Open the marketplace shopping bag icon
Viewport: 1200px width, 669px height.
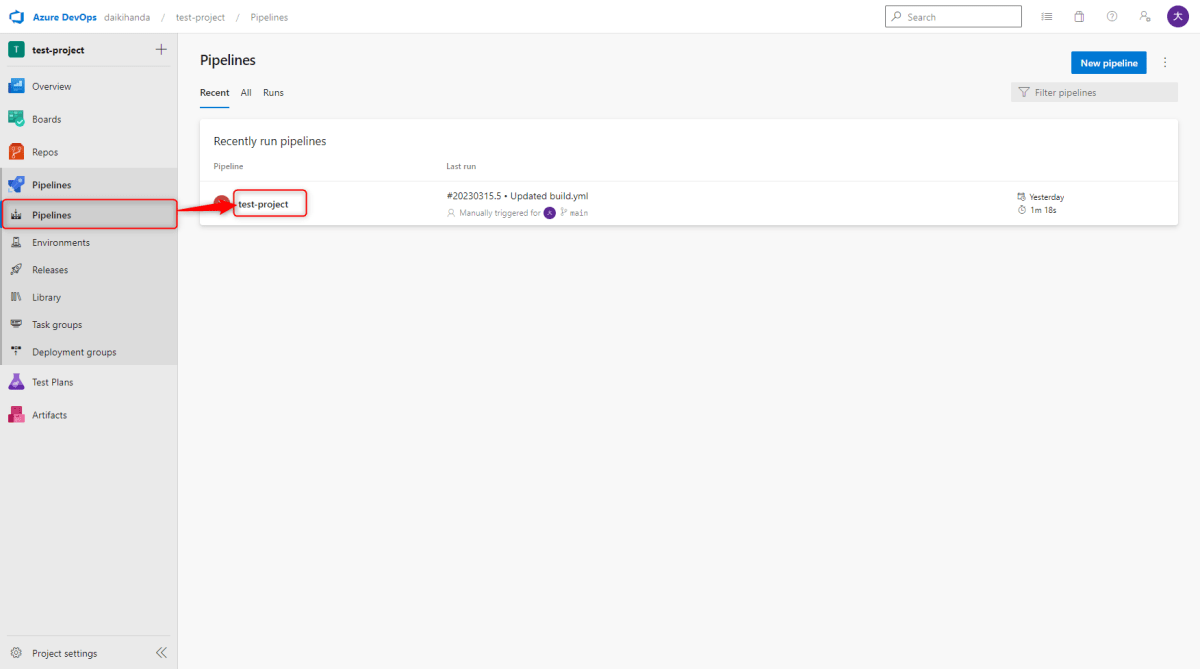coord(1079,17)
